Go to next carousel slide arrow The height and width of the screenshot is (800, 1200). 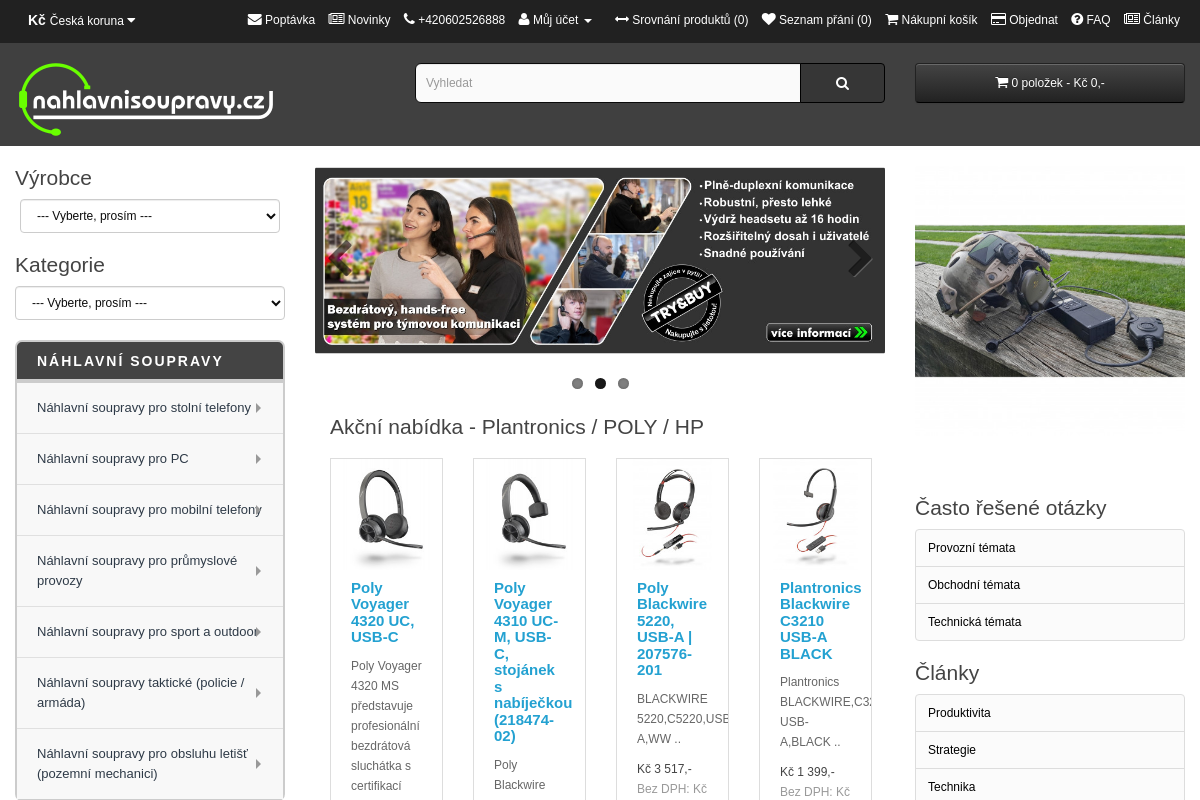click(x=860, y=259)
